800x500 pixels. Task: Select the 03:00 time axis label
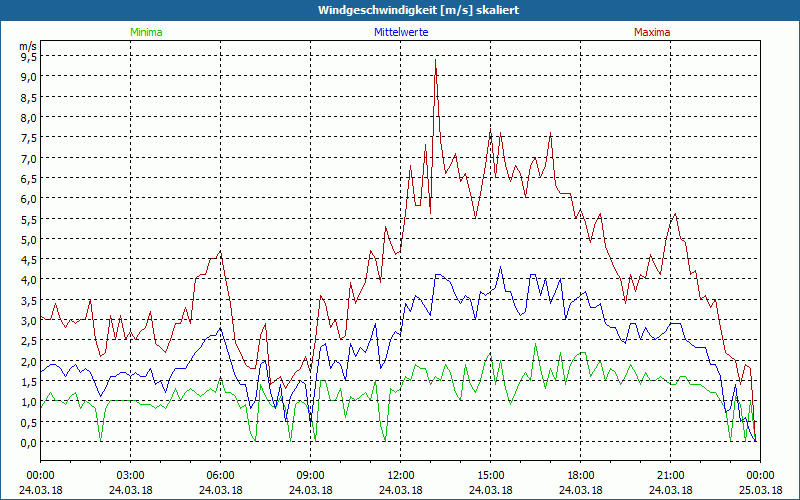coord(130,475)
